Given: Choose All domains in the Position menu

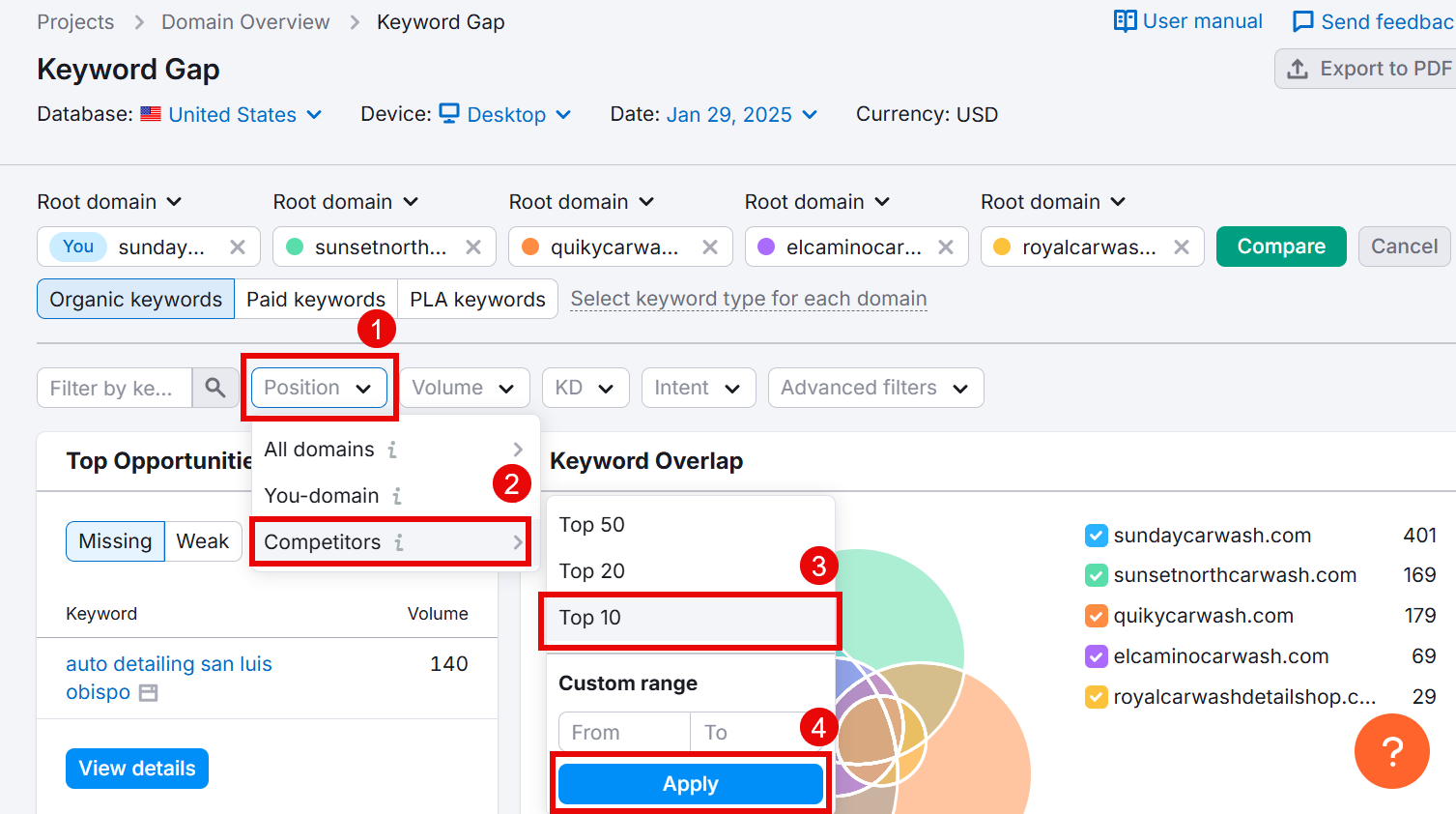Looking at the screenshot, I should pyautogui.click(x=394, y=450).
